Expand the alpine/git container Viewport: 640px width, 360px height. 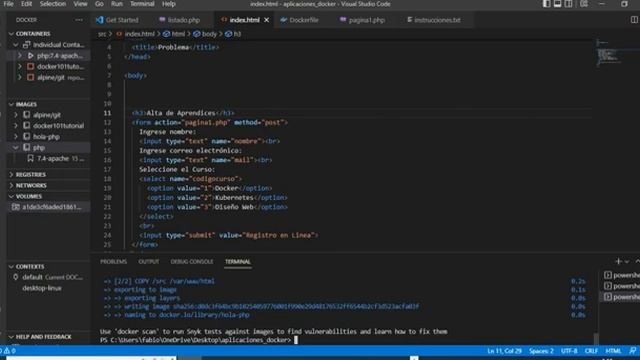pos(20,77)
